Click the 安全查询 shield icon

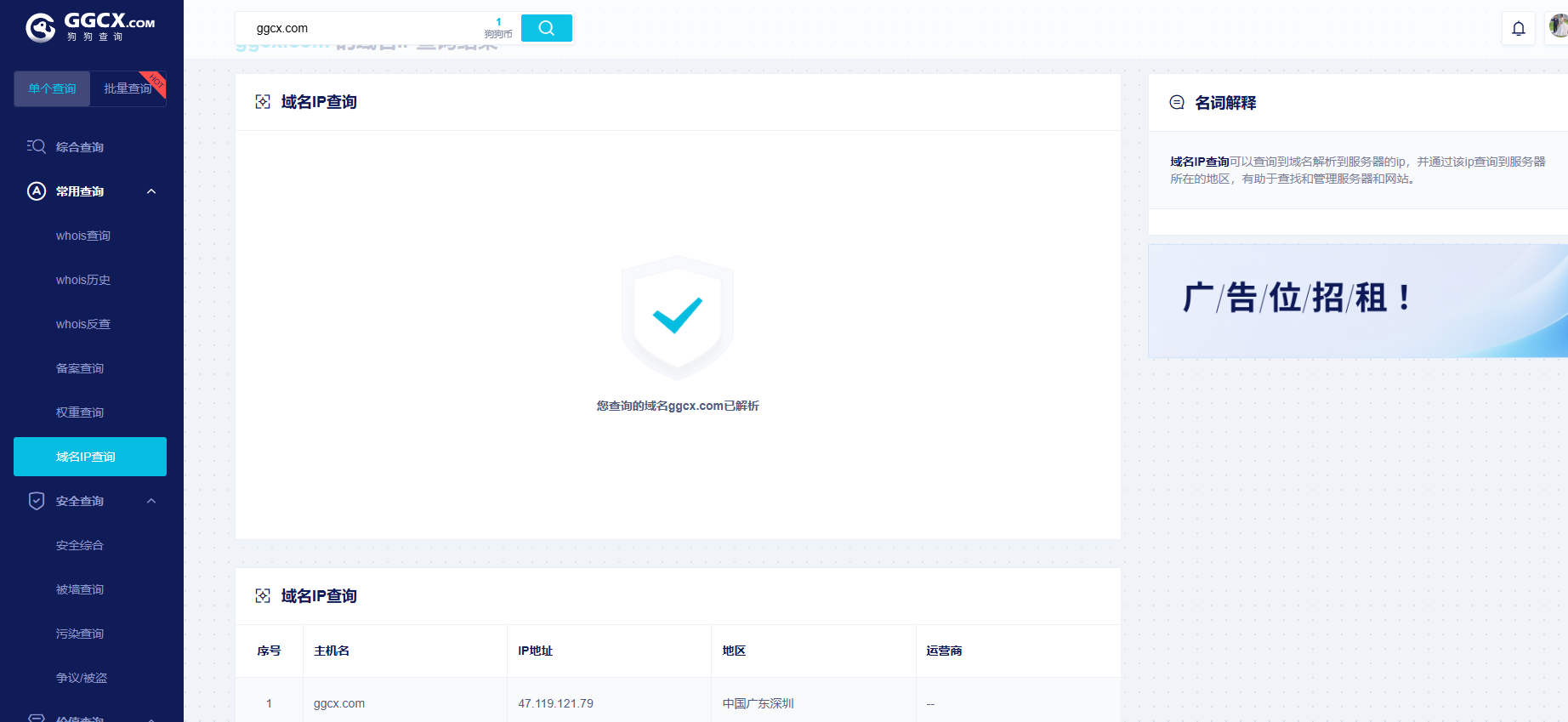click(x=37, y=501)
